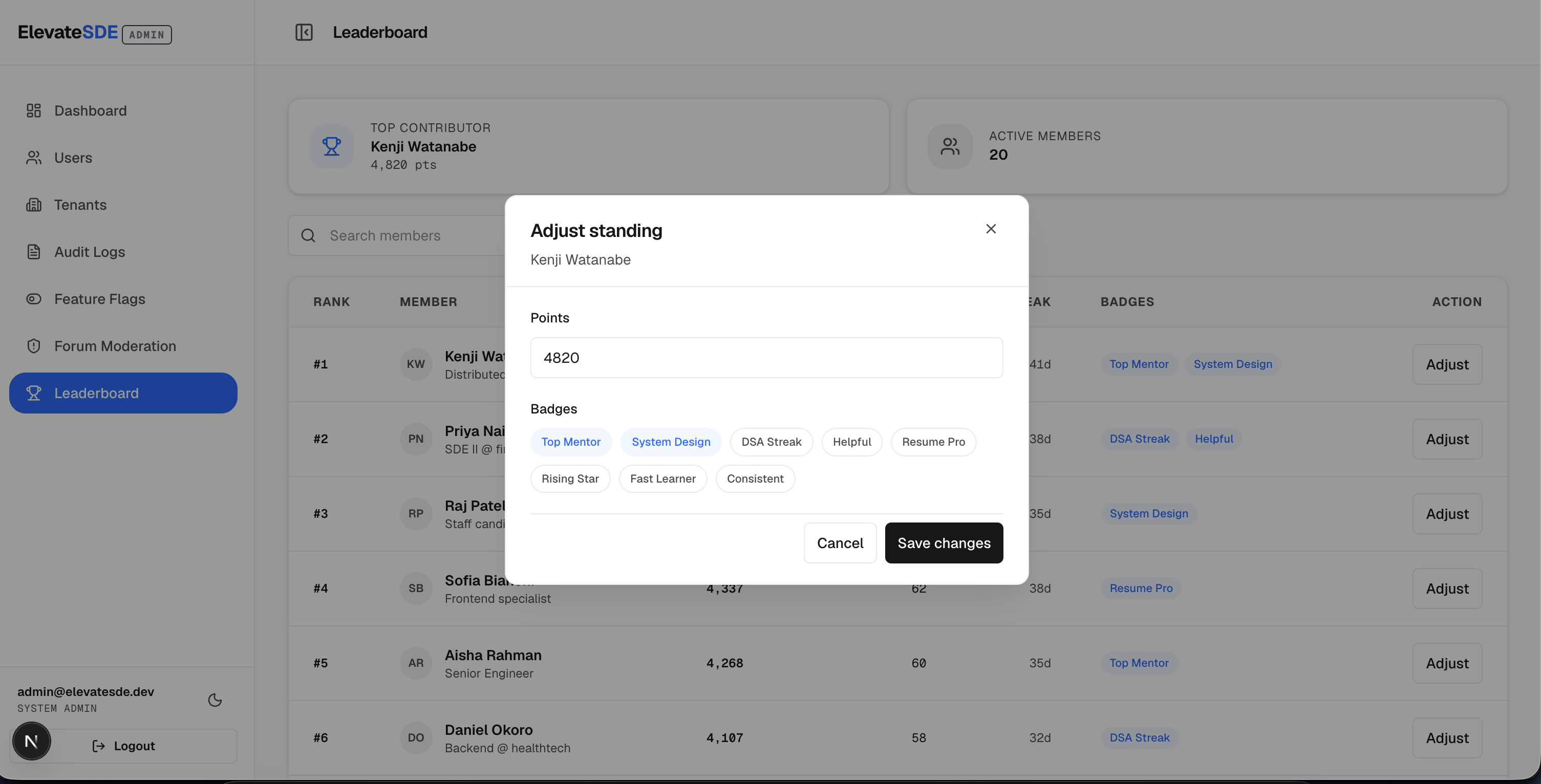This screenshot has height=784, width=1541.
Task: Enable the Consistent badge chip
Action: 755,479
